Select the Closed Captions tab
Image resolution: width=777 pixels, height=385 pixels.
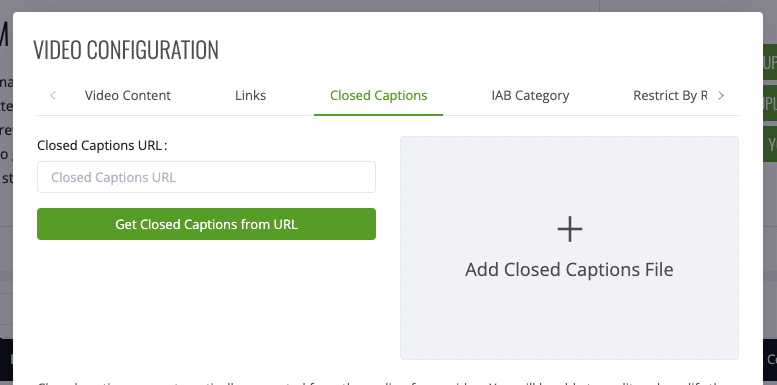[x=379, y=95]
